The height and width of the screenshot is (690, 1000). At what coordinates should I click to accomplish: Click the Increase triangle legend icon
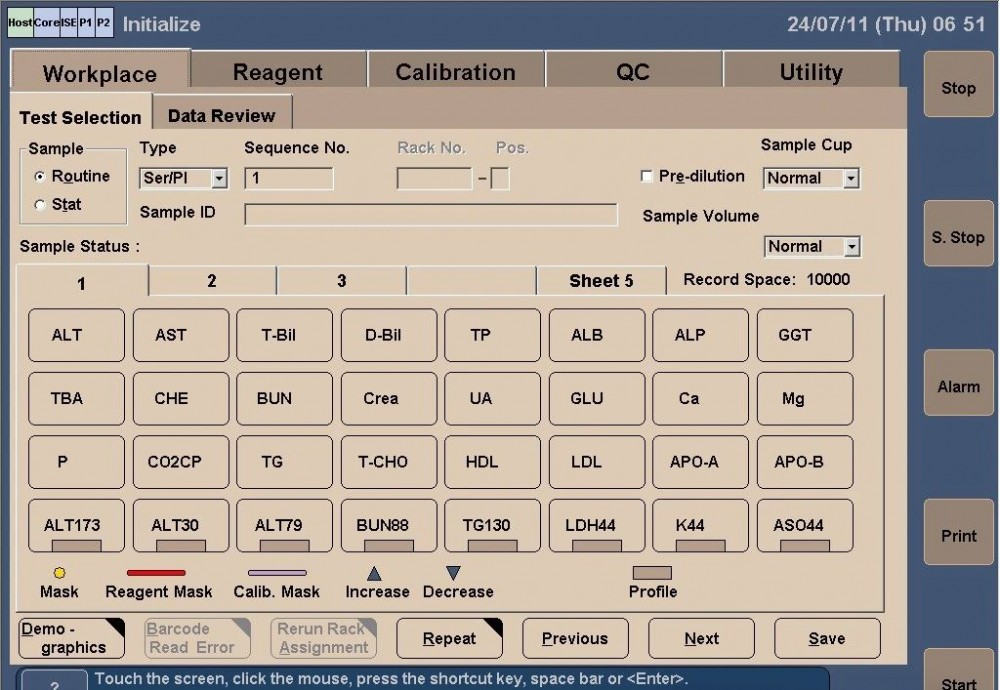click(374, 573)
